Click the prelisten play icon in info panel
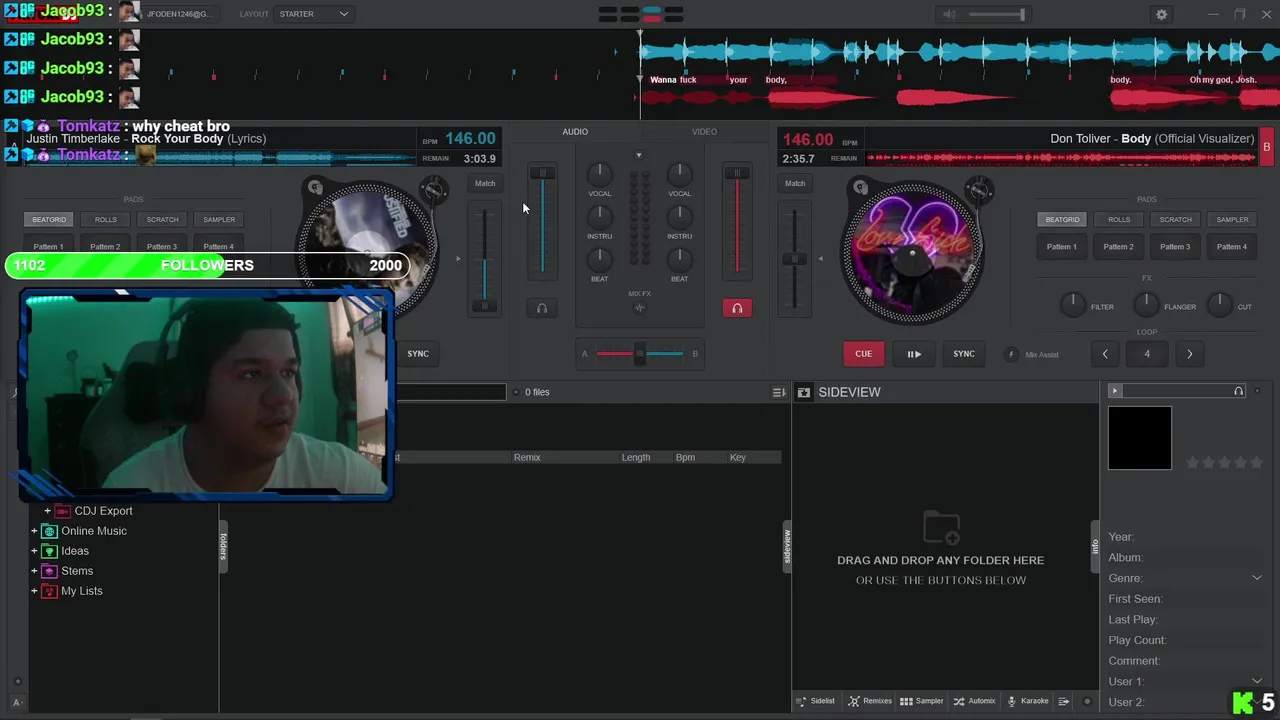Screen dimensions: 1280x720 [x=1115, y=391]
